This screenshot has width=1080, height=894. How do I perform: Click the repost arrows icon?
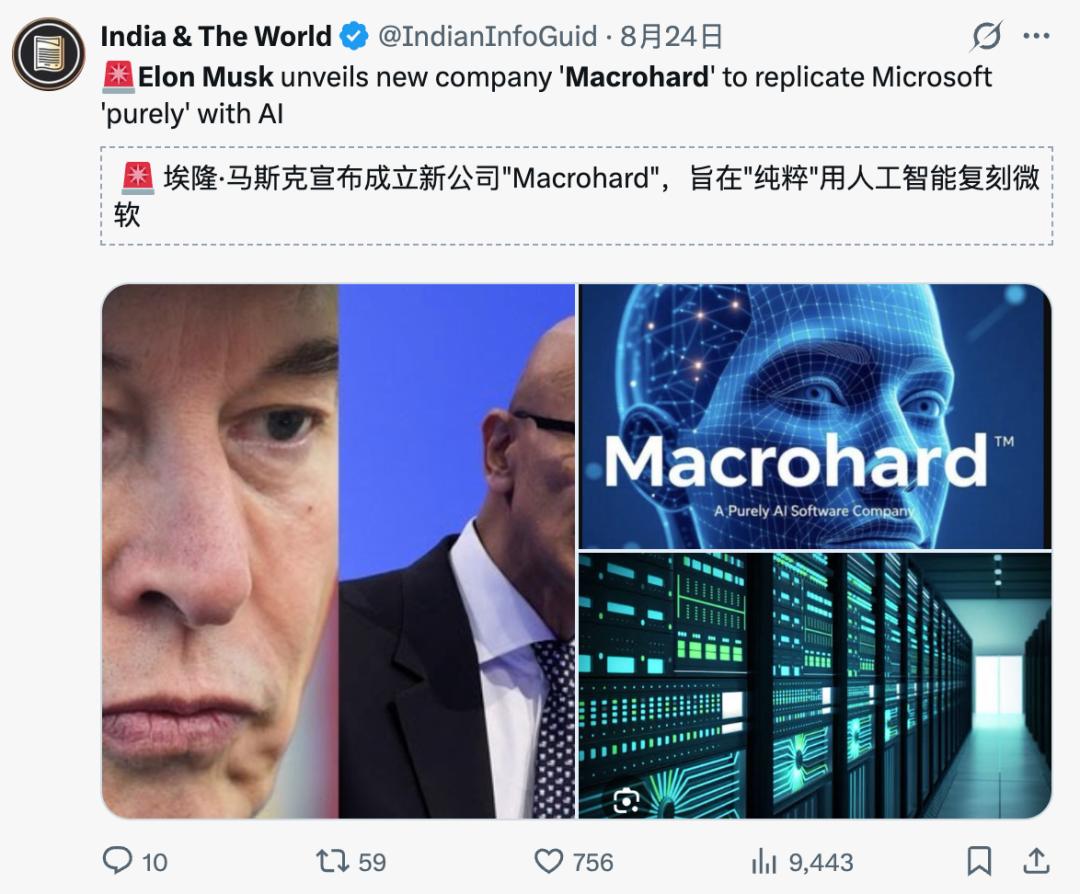[332, 861]
